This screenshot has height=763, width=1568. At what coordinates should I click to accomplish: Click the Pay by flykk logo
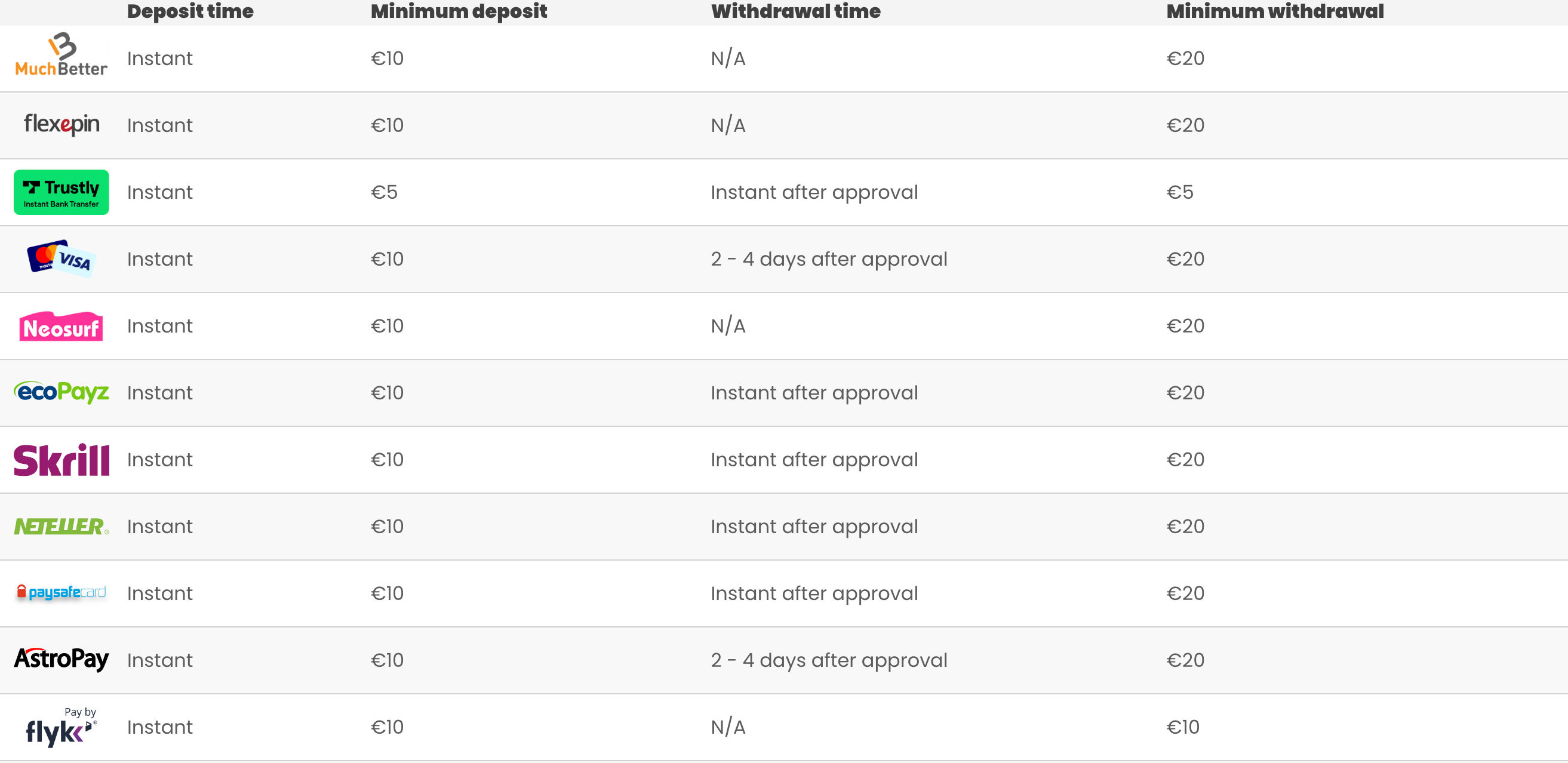pos(62,727)
